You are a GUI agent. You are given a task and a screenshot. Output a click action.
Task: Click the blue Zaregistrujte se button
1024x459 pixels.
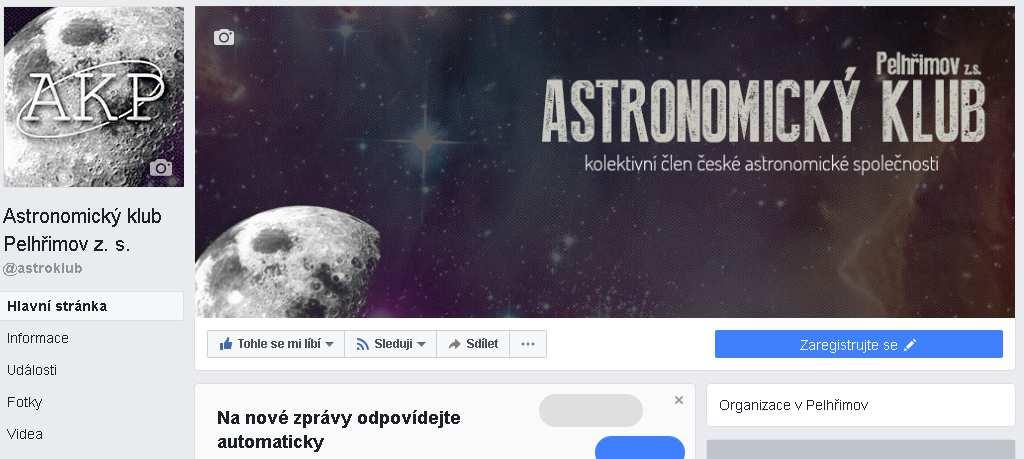(859, 344)
